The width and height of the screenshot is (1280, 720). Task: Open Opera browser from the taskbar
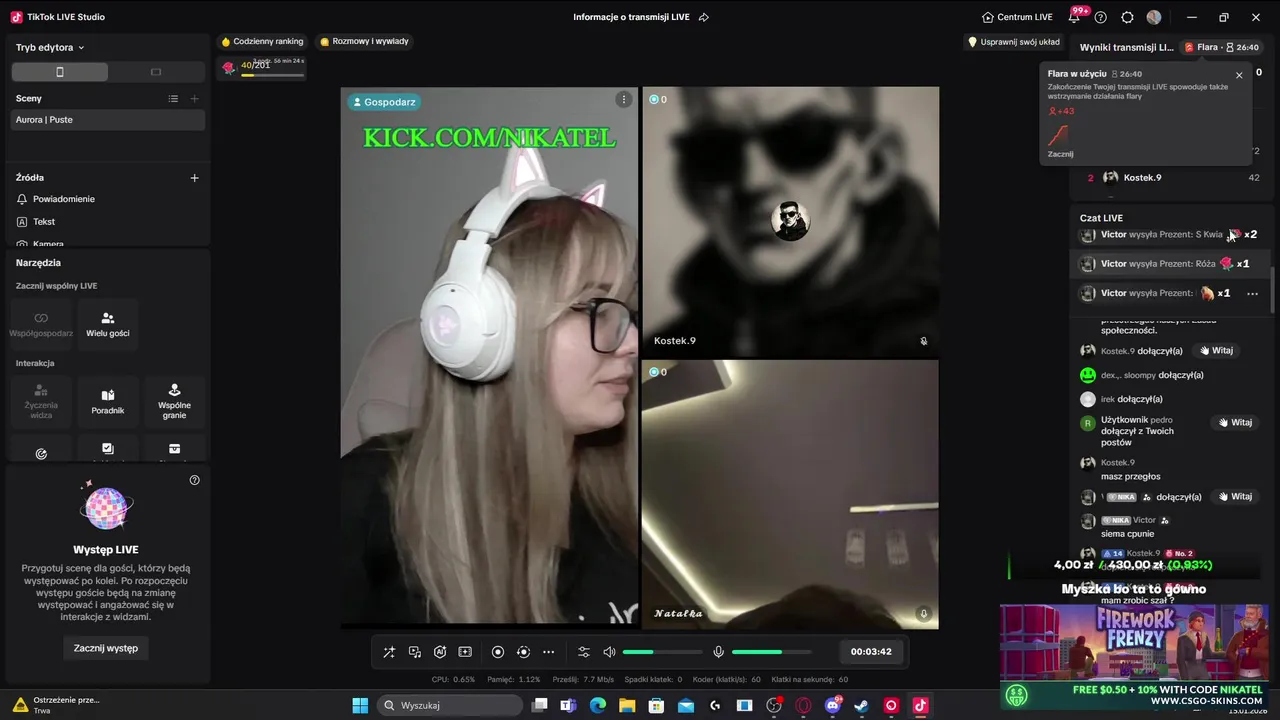pos(803,706)
